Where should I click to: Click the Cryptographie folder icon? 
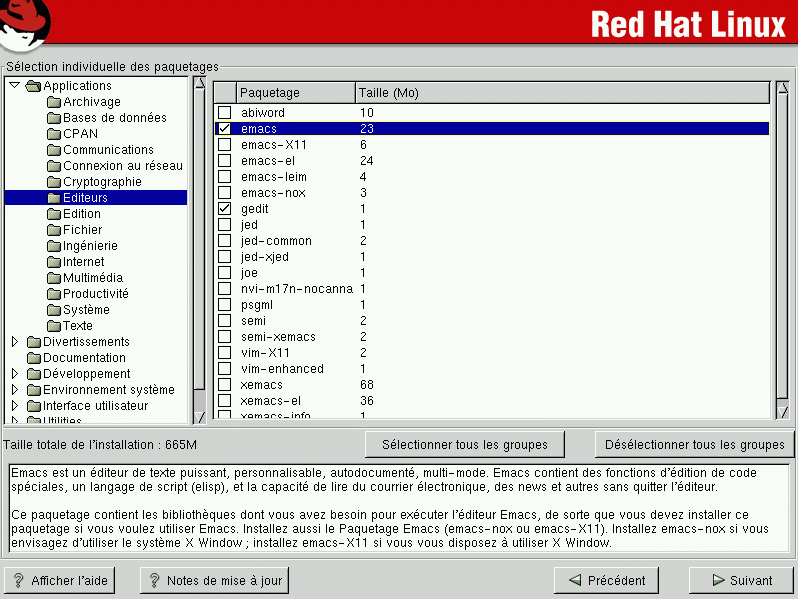54,182
